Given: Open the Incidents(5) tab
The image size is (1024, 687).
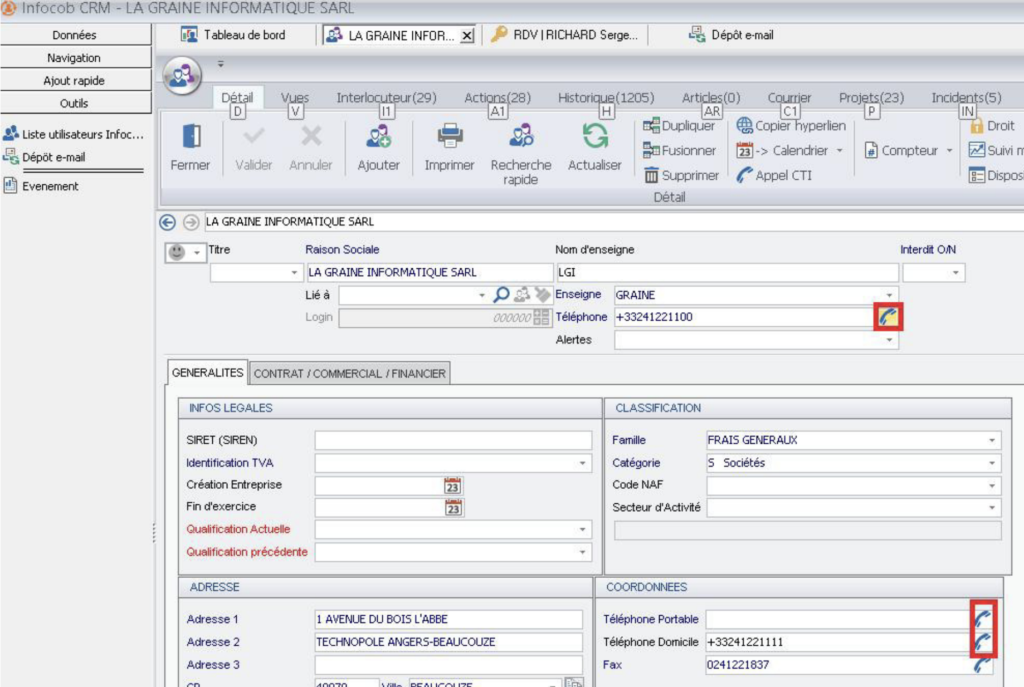Looking at the screenshot, I should click(967, 98).
